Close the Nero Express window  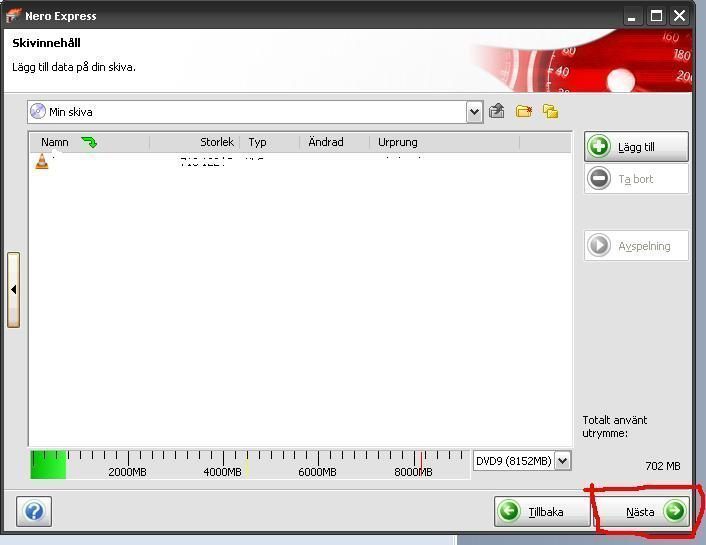(679, 16)
